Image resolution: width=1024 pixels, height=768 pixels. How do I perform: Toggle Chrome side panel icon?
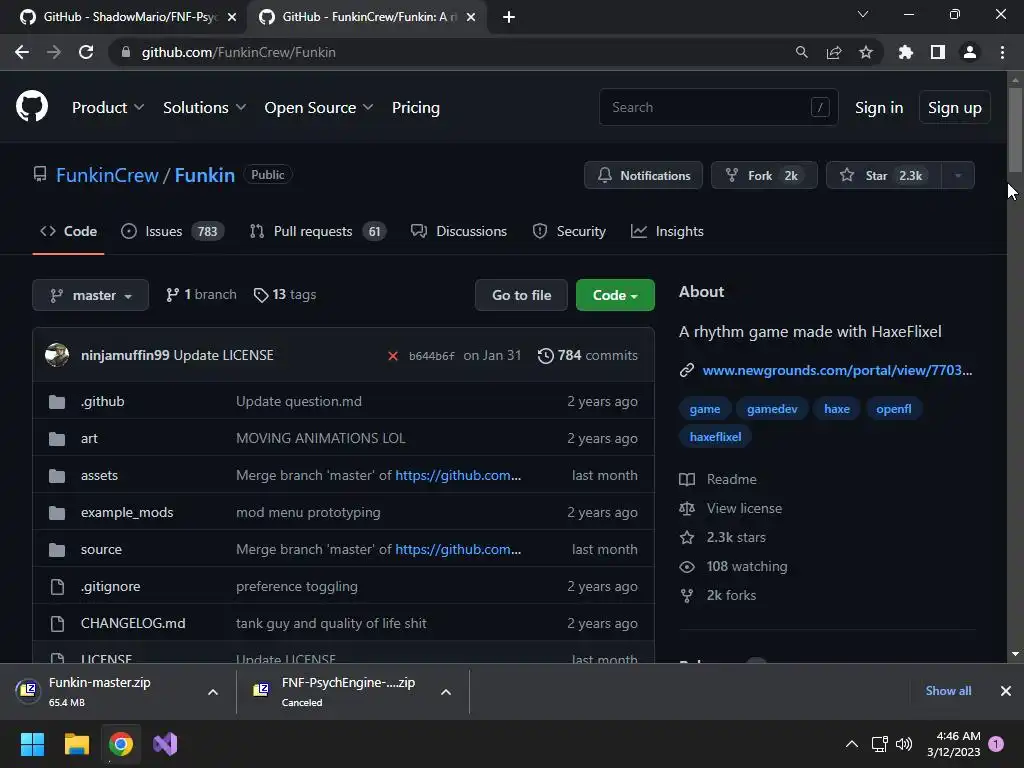click(x=938, y=52)
